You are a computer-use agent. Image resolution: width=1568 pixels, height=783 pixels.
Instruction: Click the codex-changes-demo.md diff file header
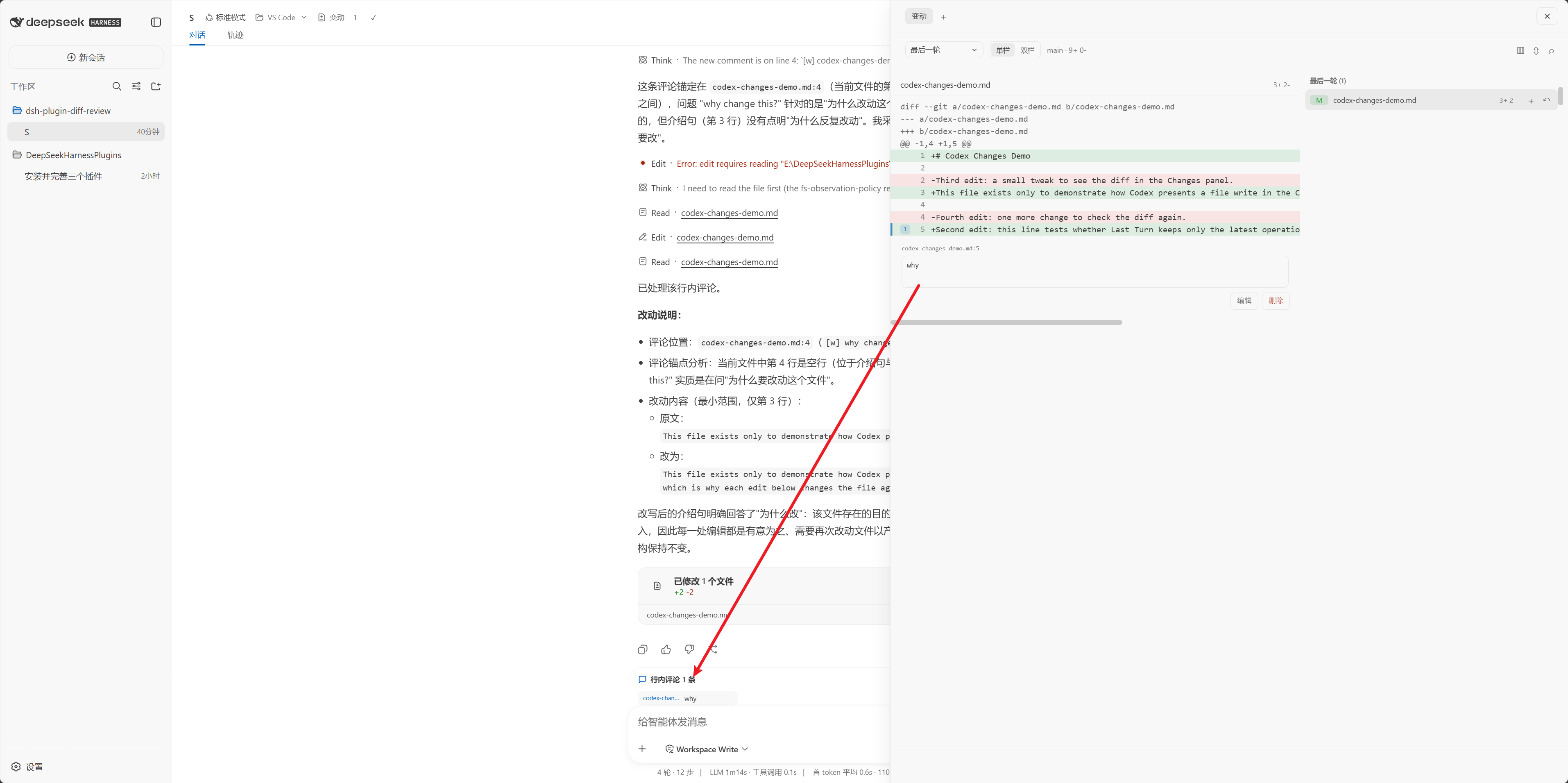click(1094, 85)
